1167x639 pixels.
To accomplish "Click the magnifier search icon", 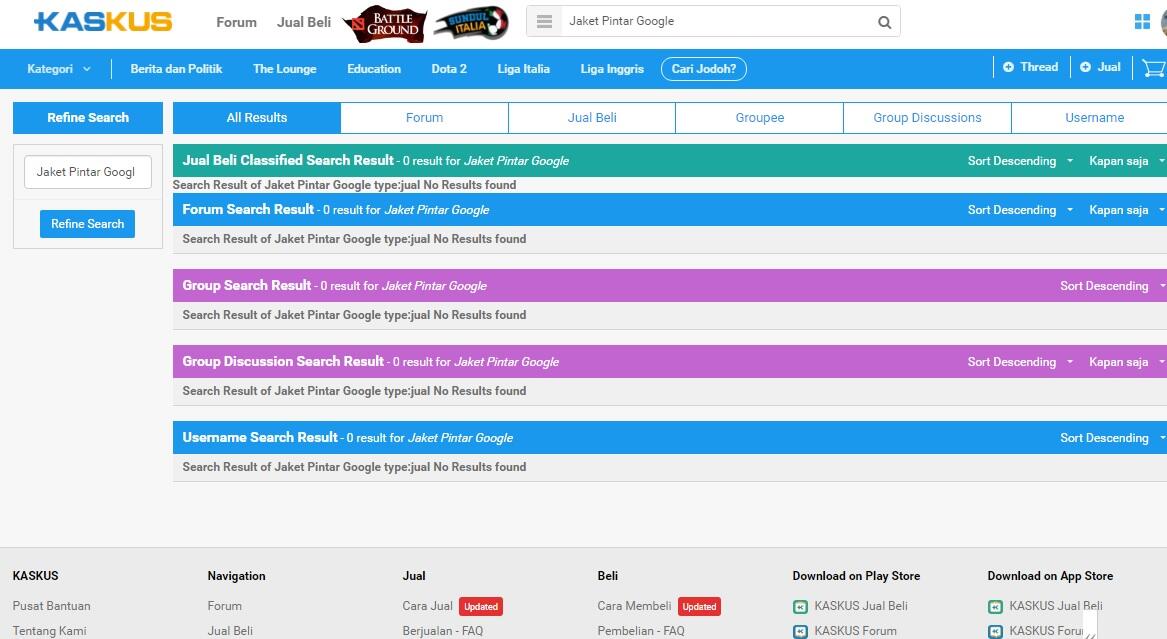I will 884,22.
